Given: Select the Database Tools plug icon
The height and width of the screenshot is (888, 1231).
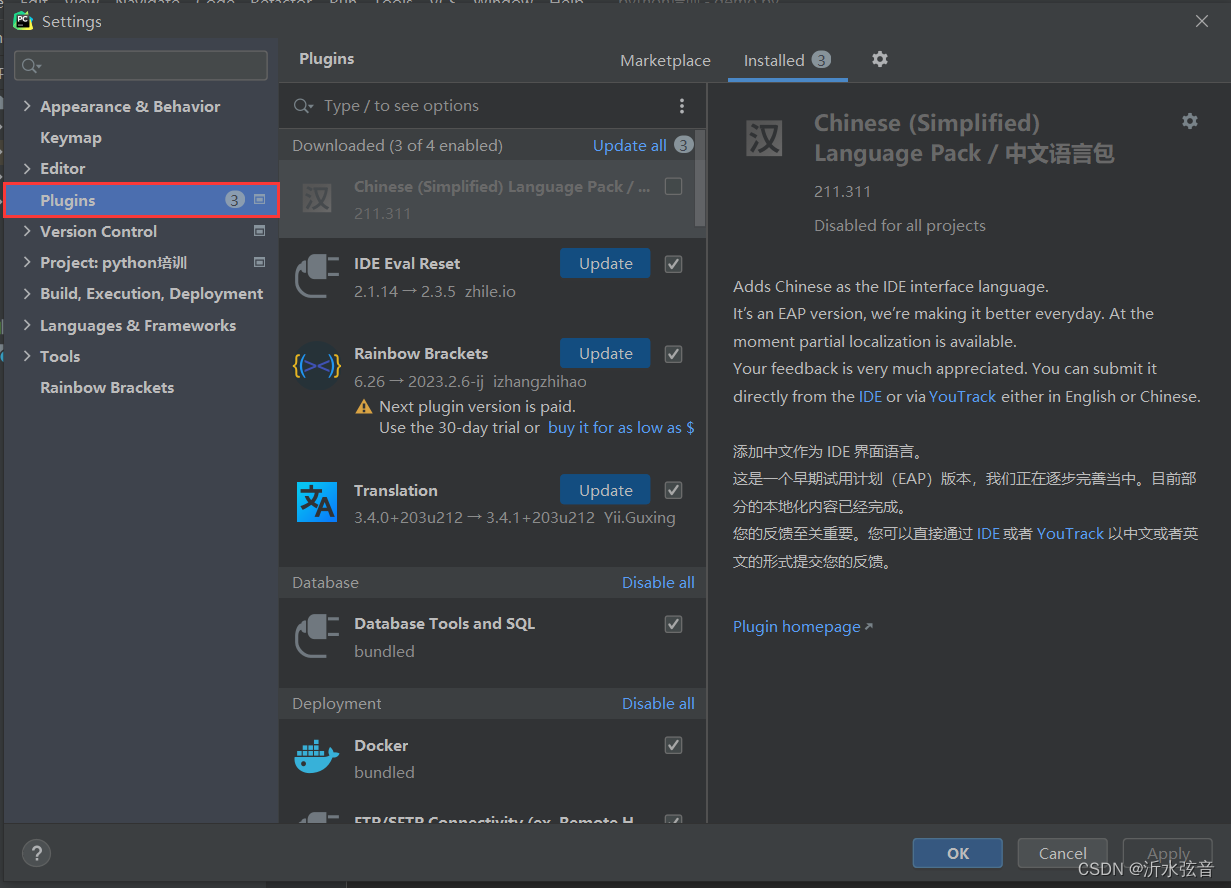Looking at the screenshot, I should (317, 636).
